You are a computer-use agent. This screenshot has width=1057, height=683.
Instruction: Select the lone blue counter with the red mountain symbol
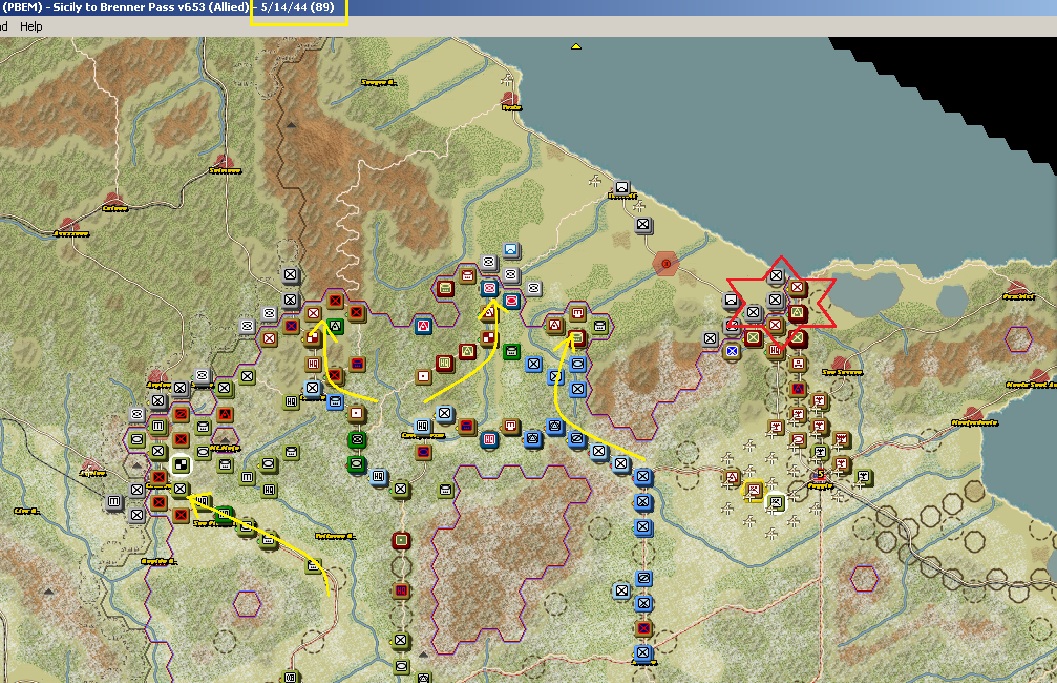[x=423, y=326]
